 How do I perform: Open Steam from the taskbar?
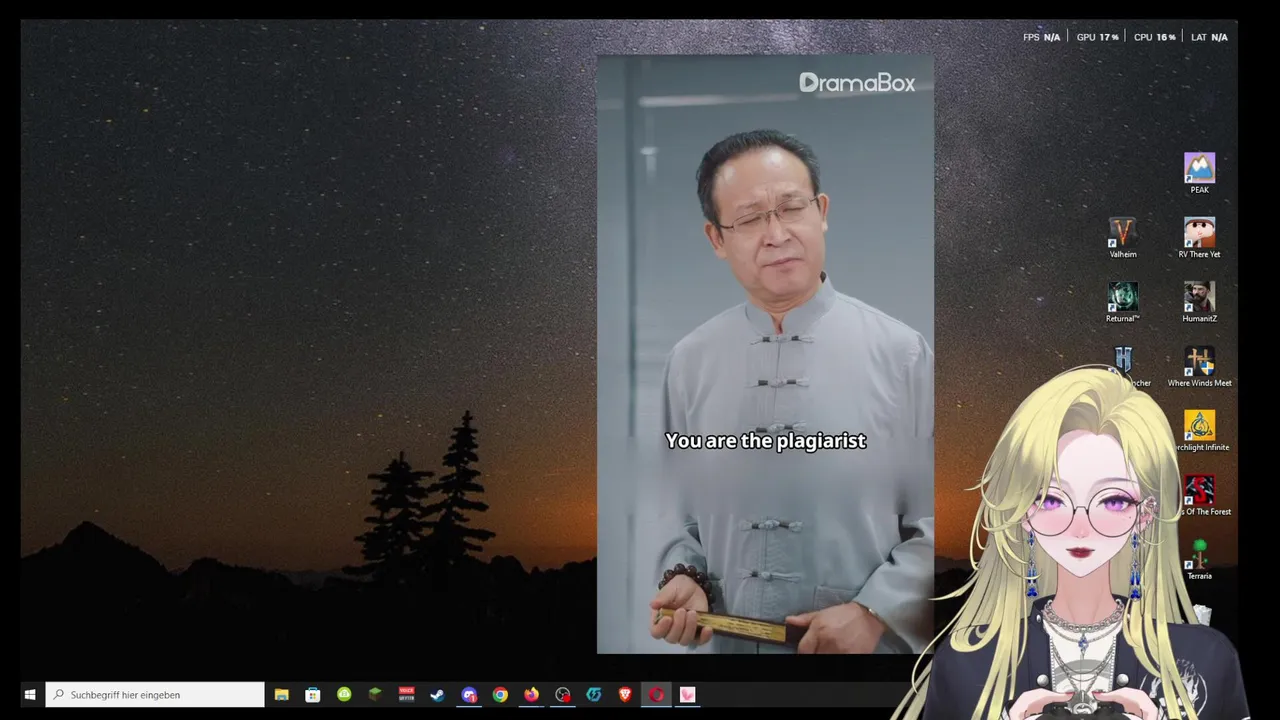(x=437, y=694)
